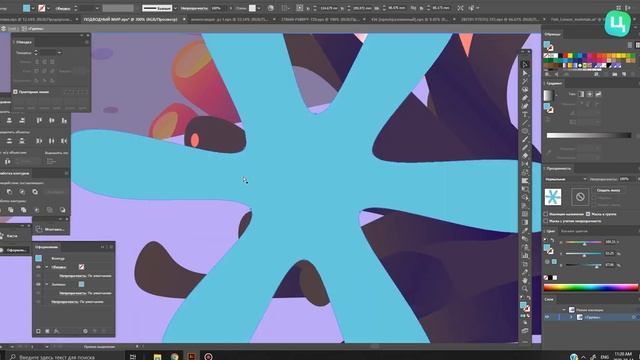Image resolution: width=640 pixels, height=360 pixels.
Task: Open the Градиент panel tab
Action: point(554,83)
